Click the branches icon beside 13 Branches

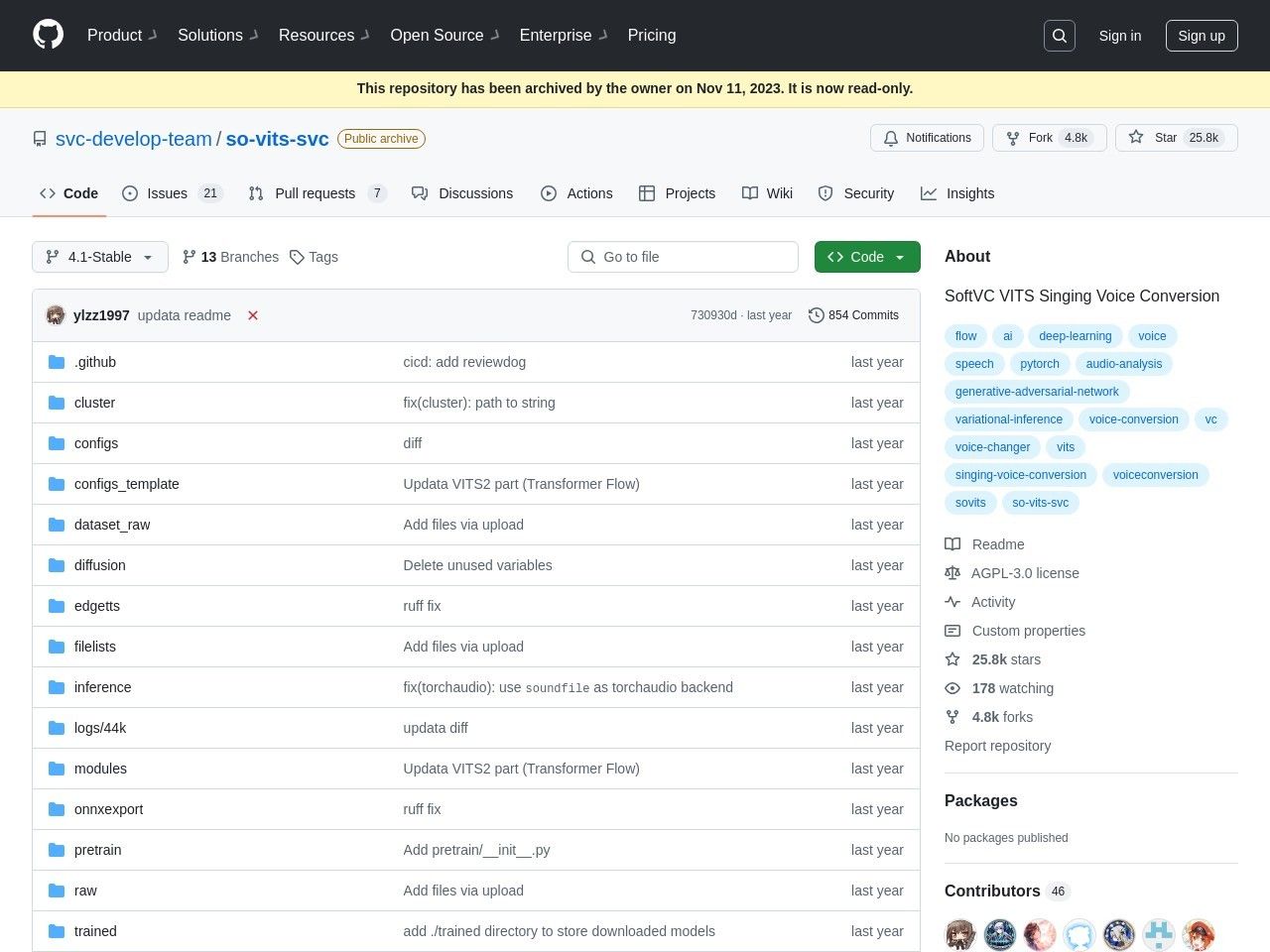click(190, 257)
